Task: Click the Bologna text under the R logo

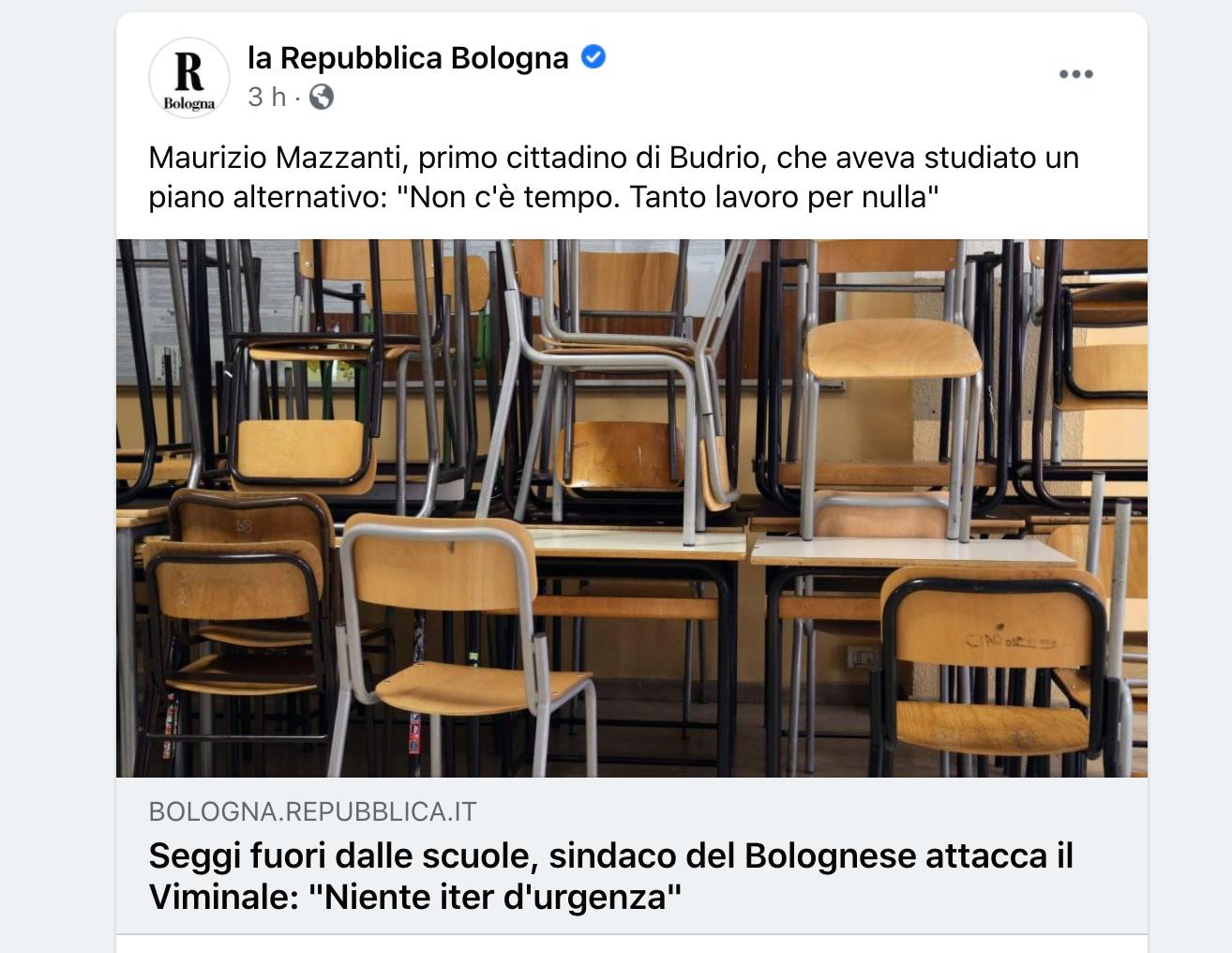Action: [189, 103]
